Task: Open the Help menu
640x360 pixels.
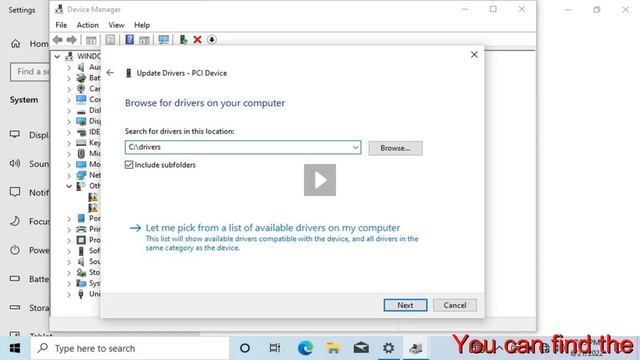Action: point(142,25)
